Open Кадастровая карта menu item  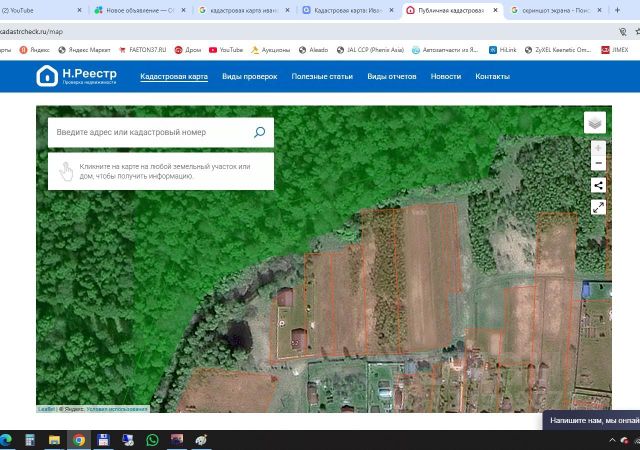point(174,76)
